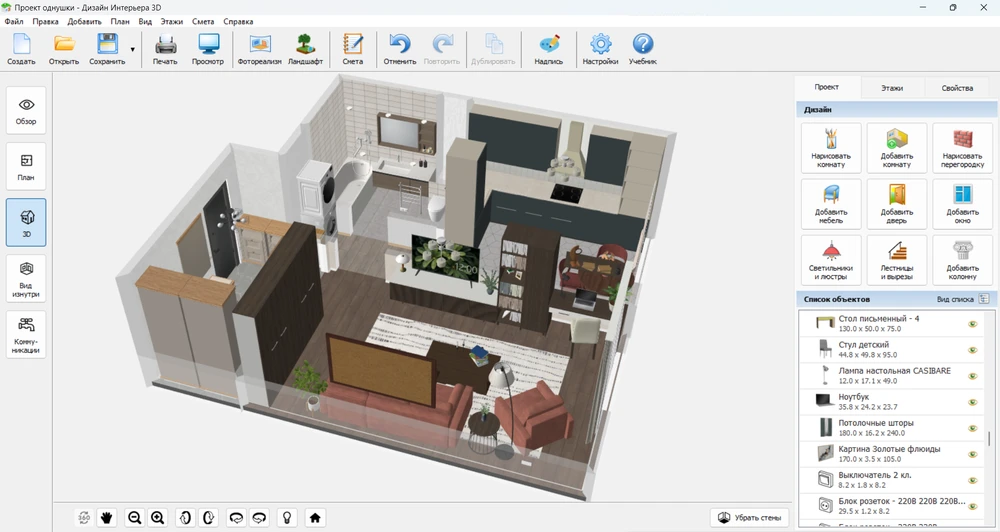Screen dimensions: 1000x532
Task: Hide Потолочные шторы using its eye icon
Action: click(971, 428)
